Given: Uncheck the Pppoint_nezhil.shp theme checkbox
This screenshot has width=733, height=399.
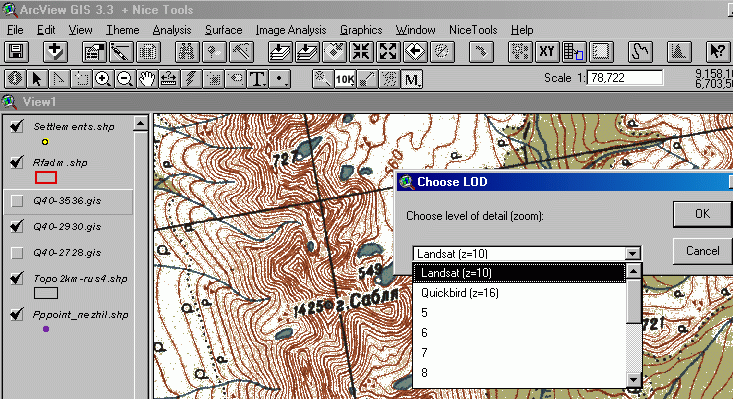Looking at the screenshot, I should 17,314.
